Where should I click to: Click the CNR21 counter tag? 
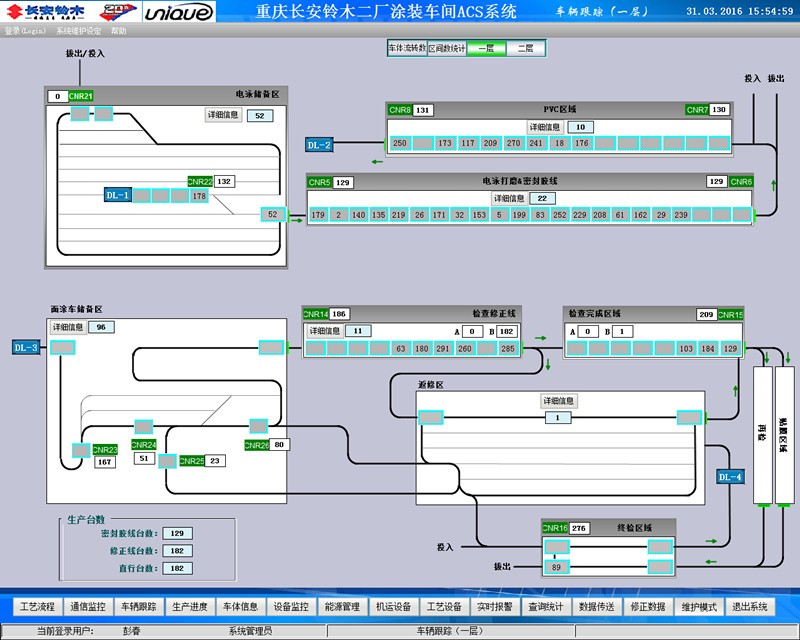coord(81,96)
